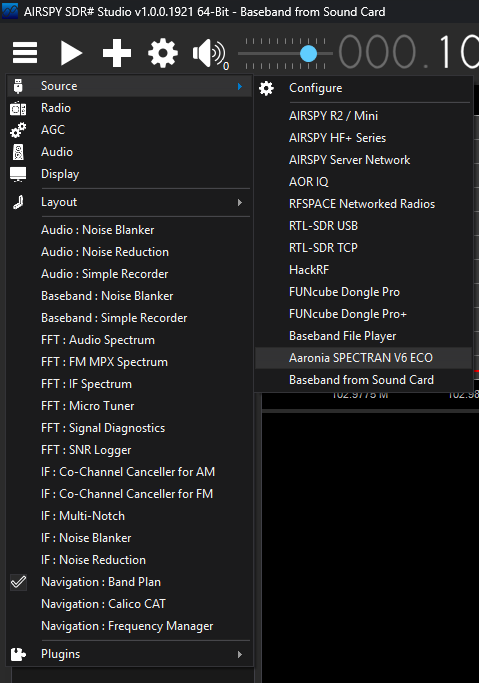This screenshot has height=683, width=479.
Task: Click the Plugins puzzle piece icon
Action: [x=18, y=654]
